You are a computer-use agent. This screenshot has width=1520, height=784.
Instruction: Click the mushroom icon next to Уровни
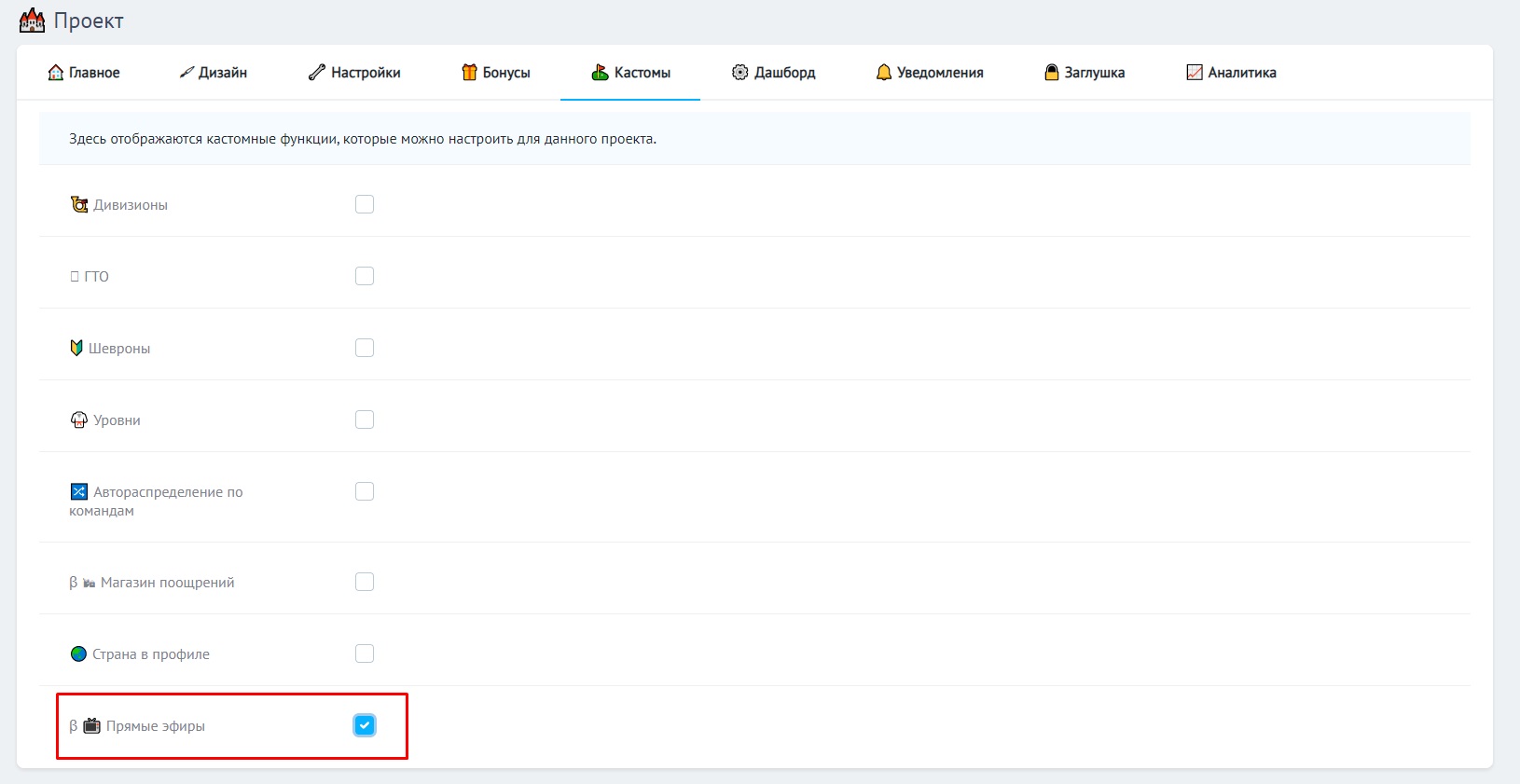tap(79, 420)
